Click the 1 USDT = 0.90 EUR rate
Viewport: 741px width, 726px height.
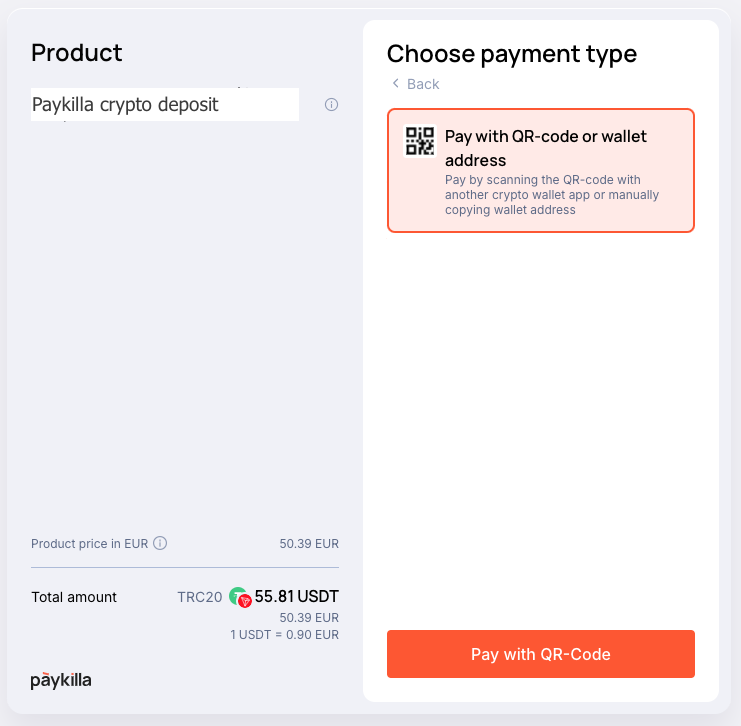(x=284, y=634)
